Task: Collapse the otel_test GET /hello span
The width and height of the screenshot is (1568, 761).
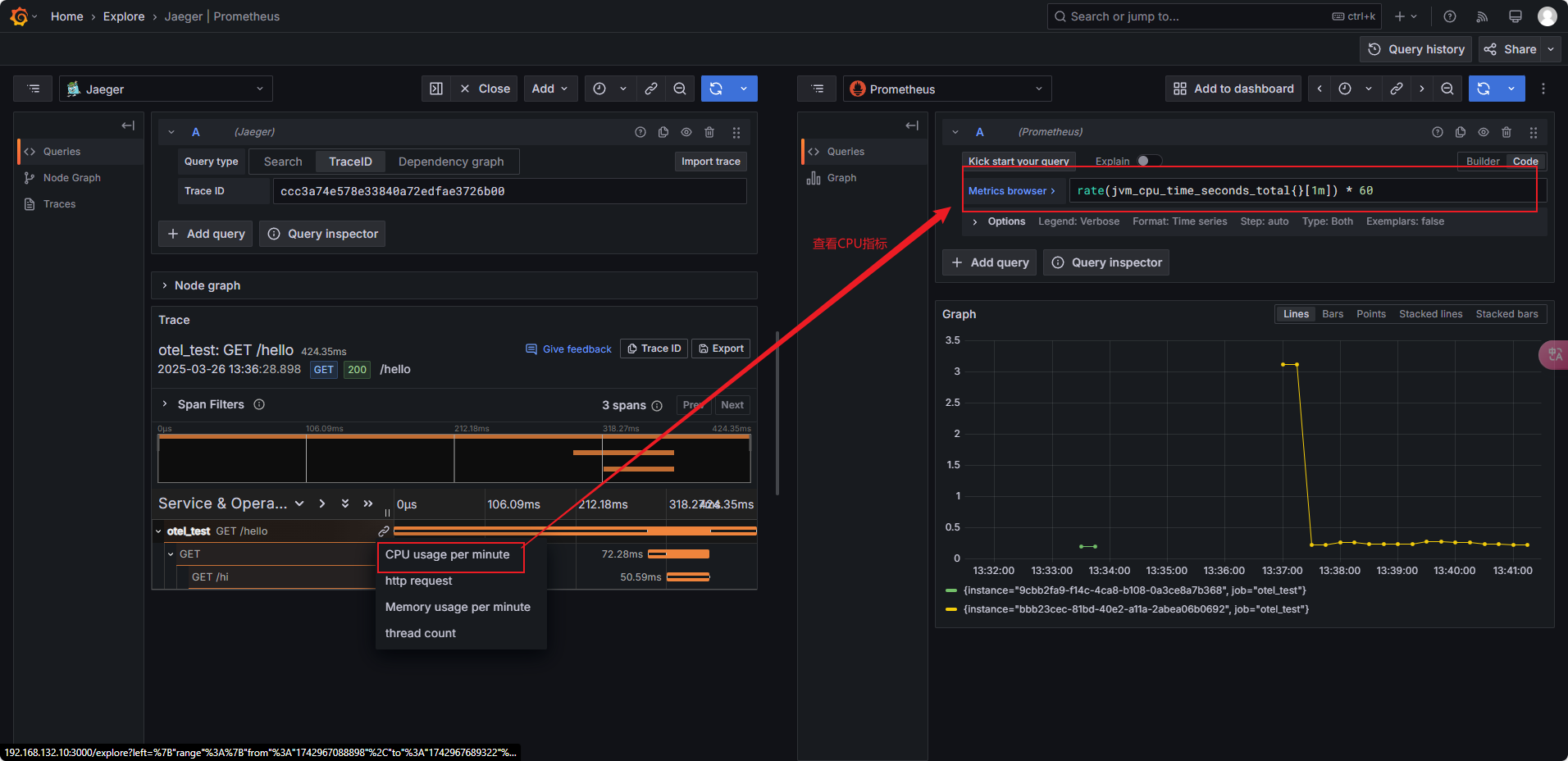Action: click(x=159, y=531)
